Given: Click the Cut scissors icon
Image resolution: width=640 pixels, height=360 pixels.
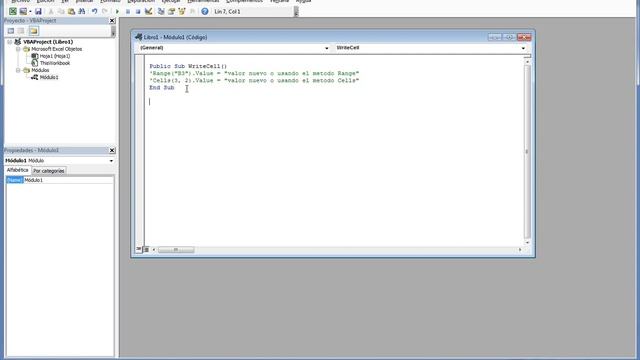Looking at the screenshot, I should 51,11.
